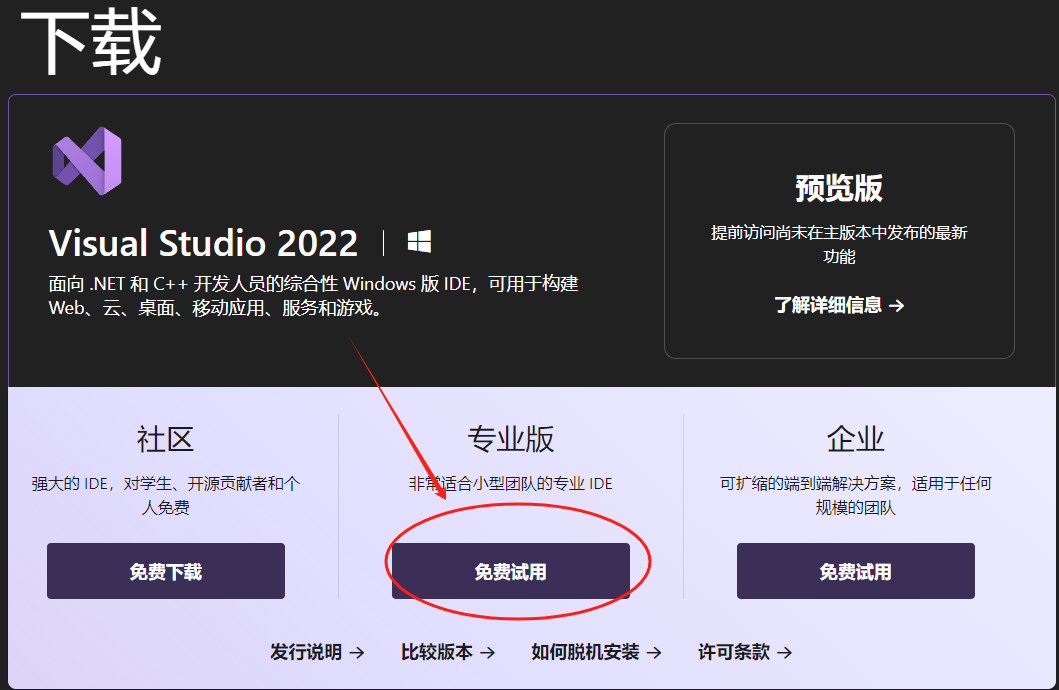Click 免费试用 button under 专业版
Image resolution: width=1059 pixels, height=690 pixels.
pyautogui.click(x=511, y=571)
